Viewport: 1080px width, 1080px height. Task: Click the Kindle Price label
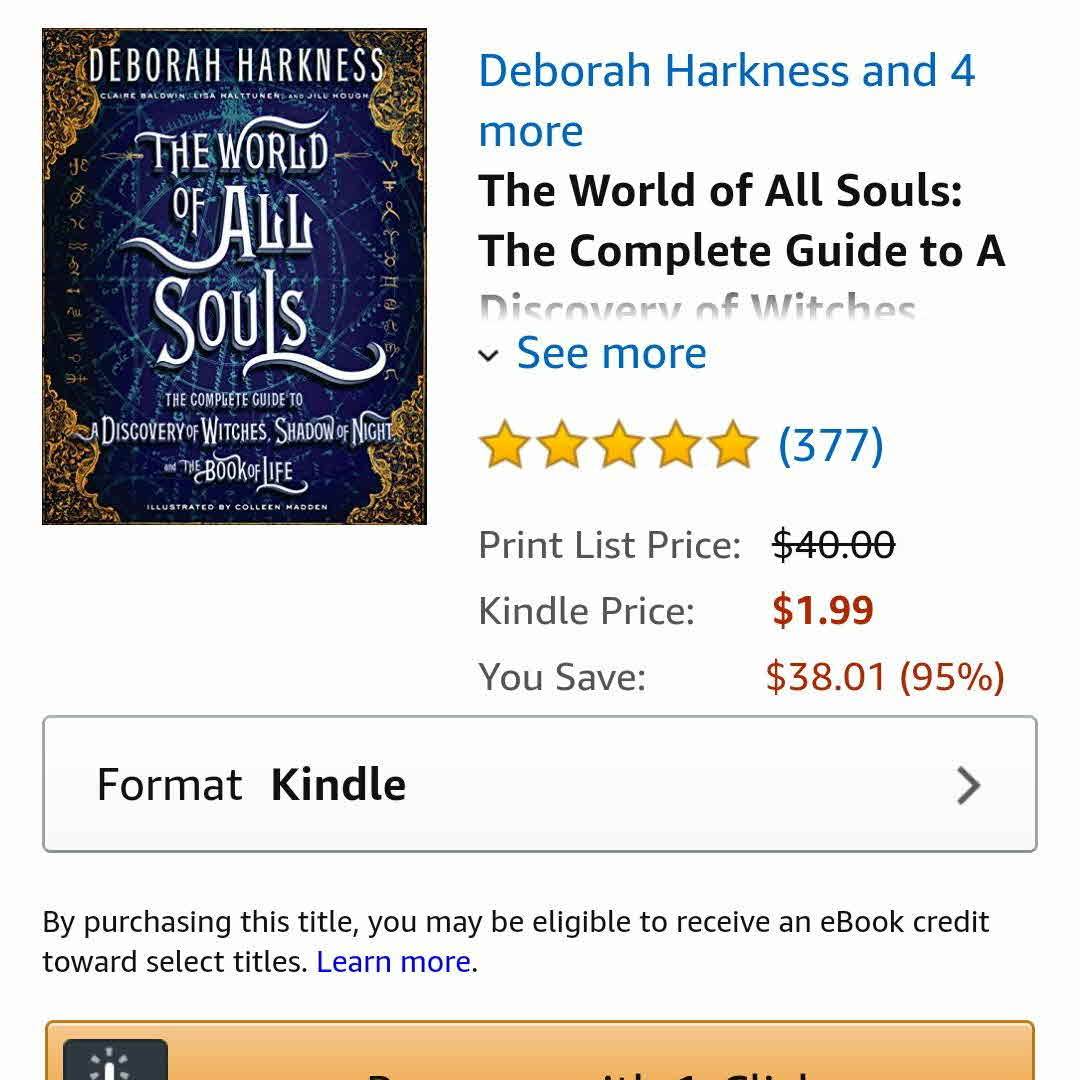(x=586, y=610)
